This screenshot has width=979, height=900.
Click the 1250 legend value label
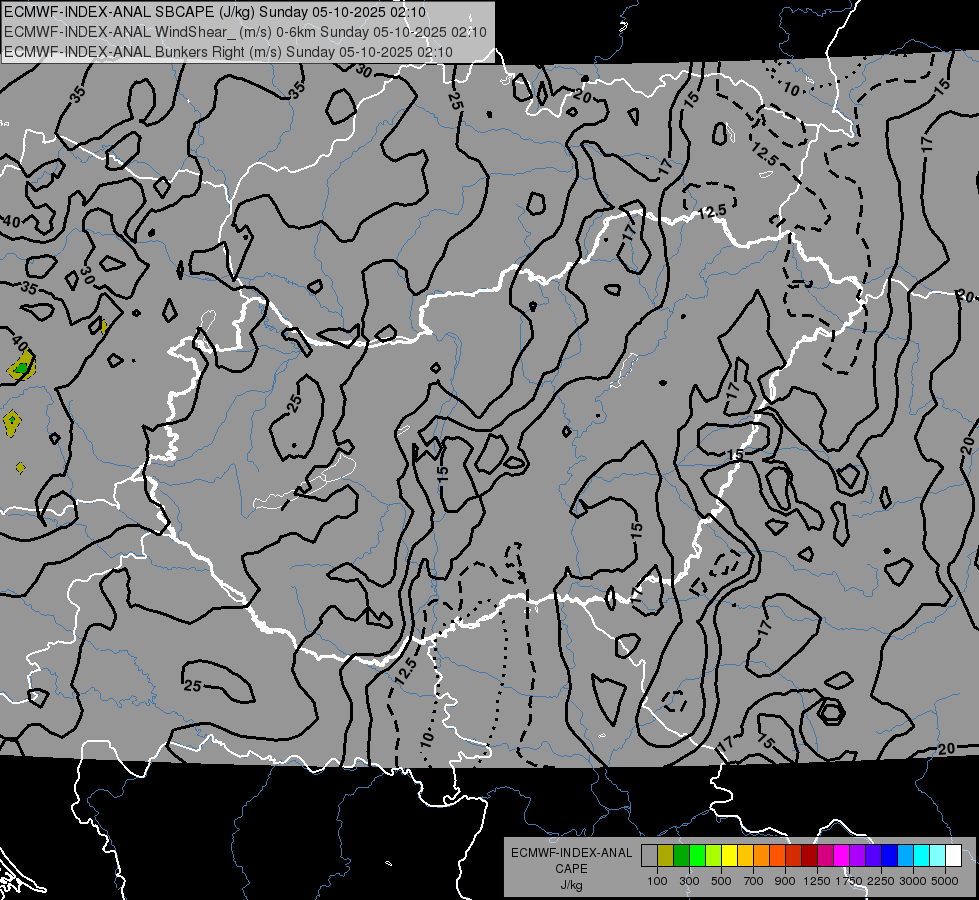pos(817,881)
